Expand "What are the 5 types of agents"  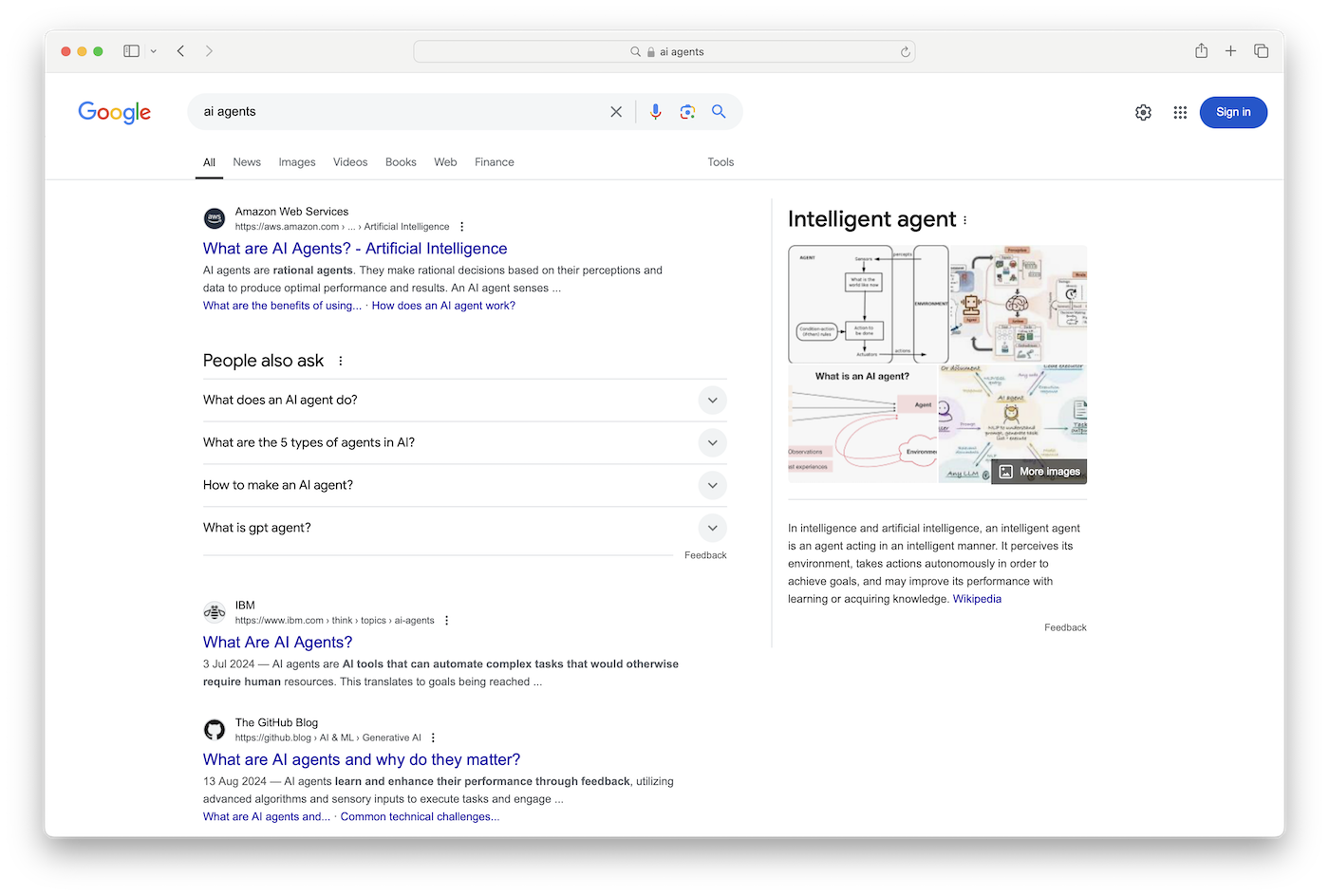click(465, 443)
